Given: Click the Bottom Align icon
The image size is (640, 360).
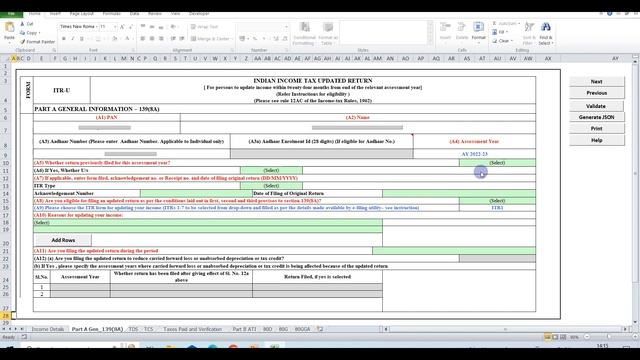Looking at the screenshot, I should pos(161,27).
